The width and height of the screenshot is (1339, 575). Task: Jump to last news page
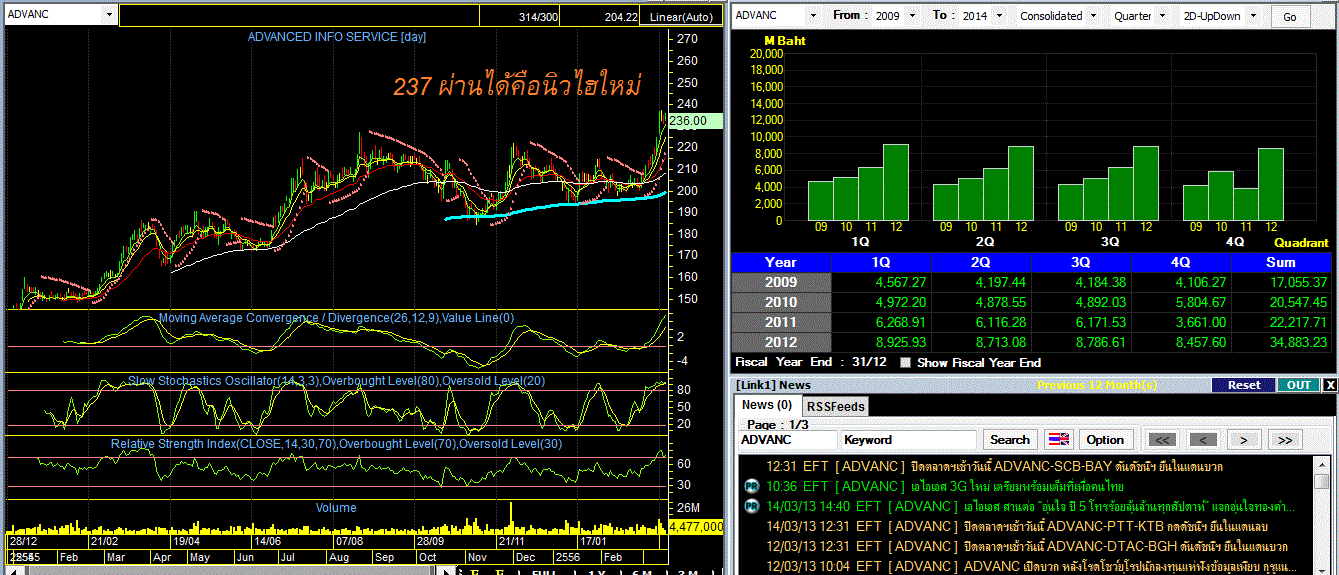pos(1285,440)
